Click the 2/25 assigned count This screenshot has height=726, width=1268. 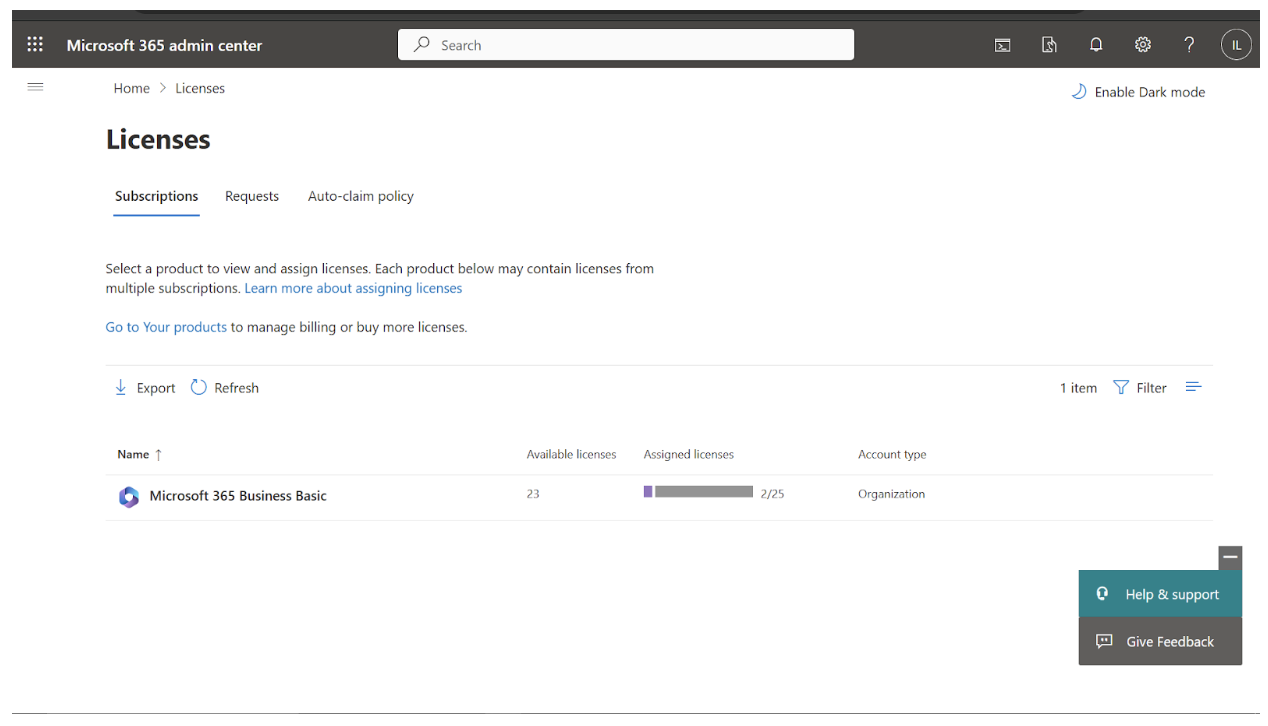pos(772,494)
